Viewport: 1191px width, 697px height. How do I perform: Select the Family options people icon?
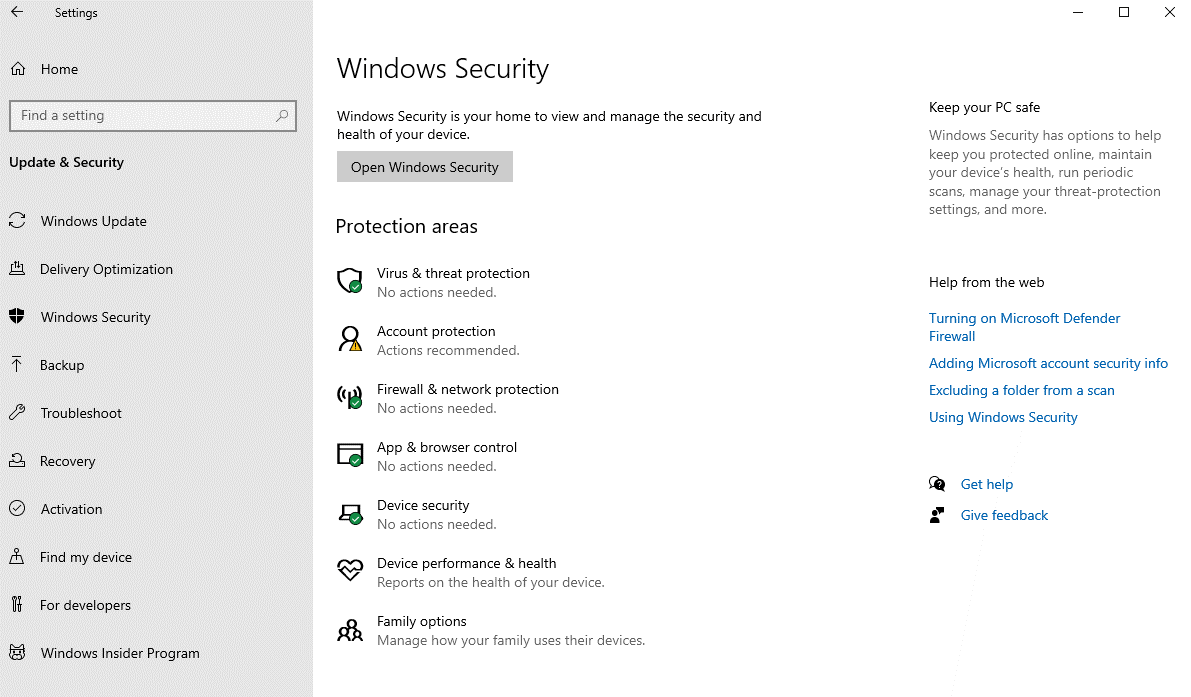pos(349,629)
